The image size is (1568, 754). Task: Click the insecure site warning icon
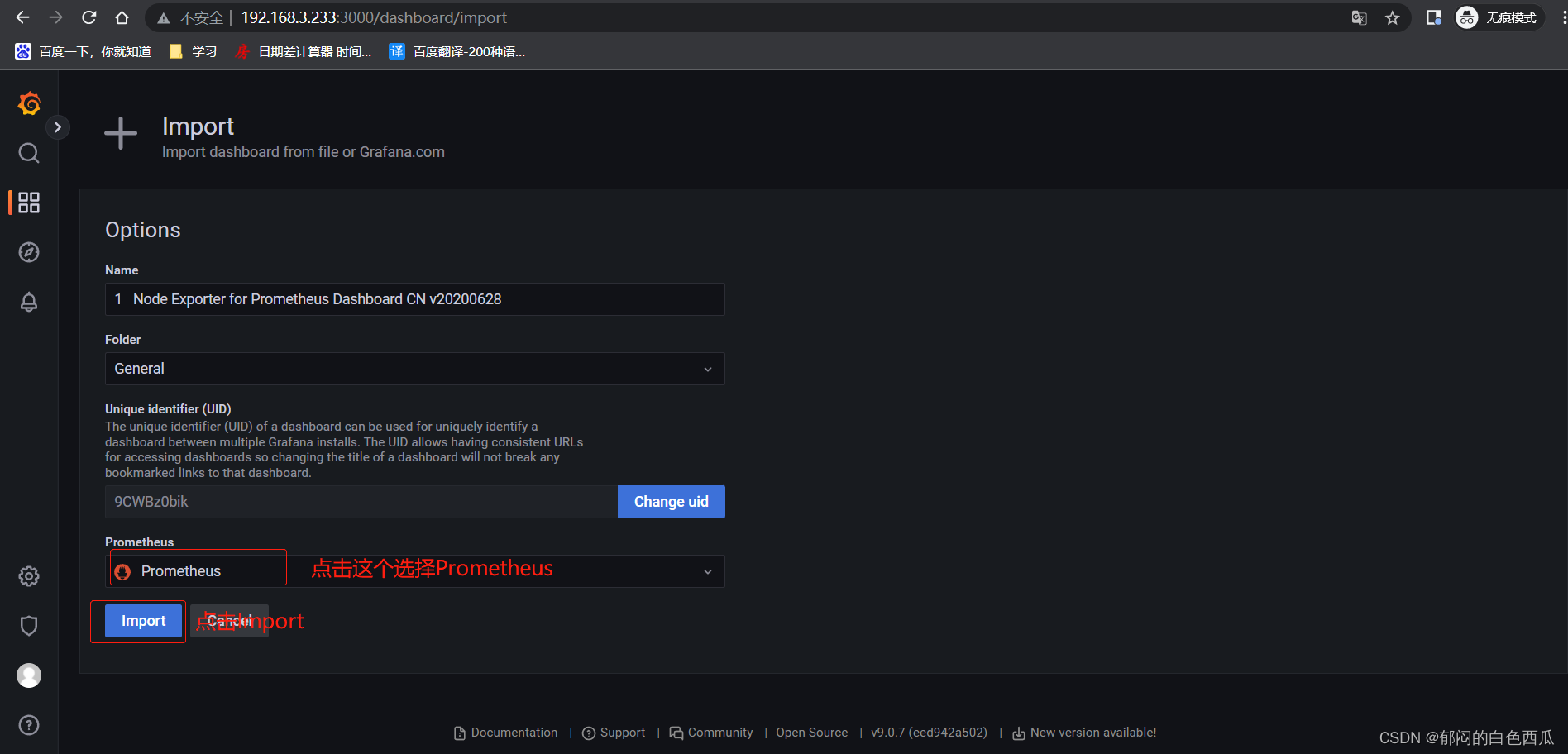164,17
